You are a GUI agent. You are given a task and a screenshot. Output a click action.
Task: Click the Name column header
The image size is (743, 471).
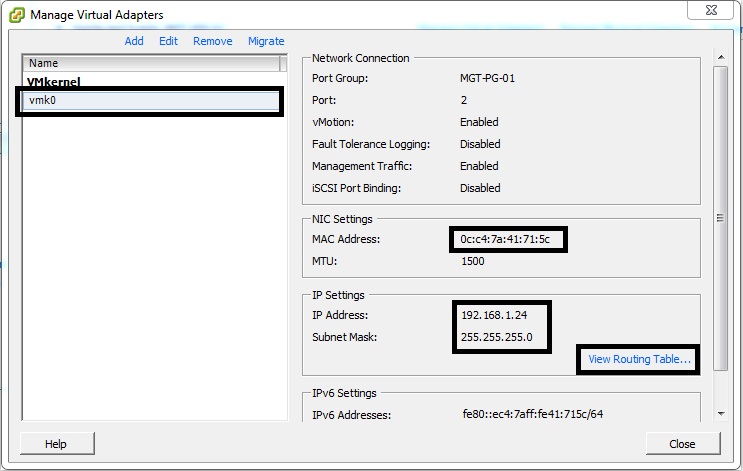click(x=150, y=63)
